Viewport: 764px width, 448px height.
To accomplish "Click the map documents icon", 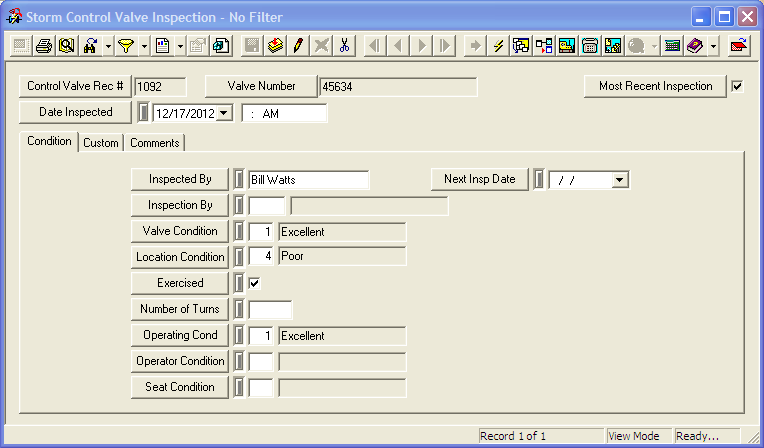I will click(x=612, y=46).
